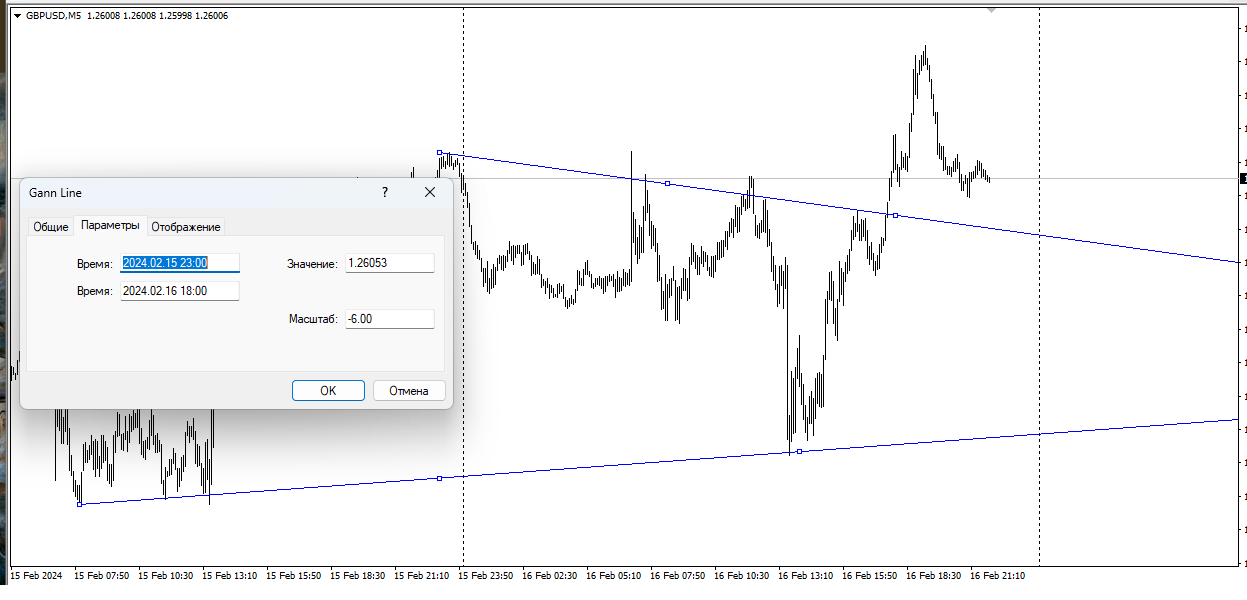Click the Масштаб field showing -6.00
The width and height of the screenshot is (1247, 600).
390,319
